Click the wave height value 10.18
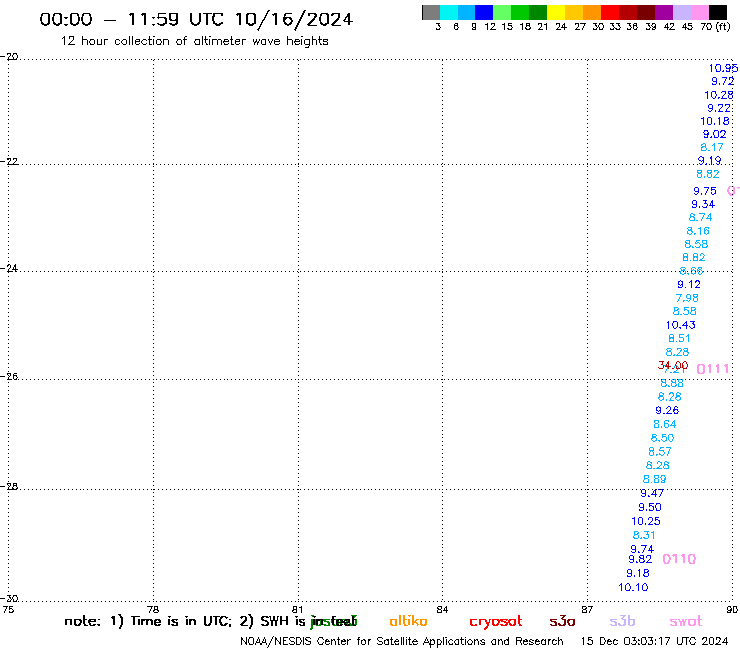740x650 pixels. [715, 121]
